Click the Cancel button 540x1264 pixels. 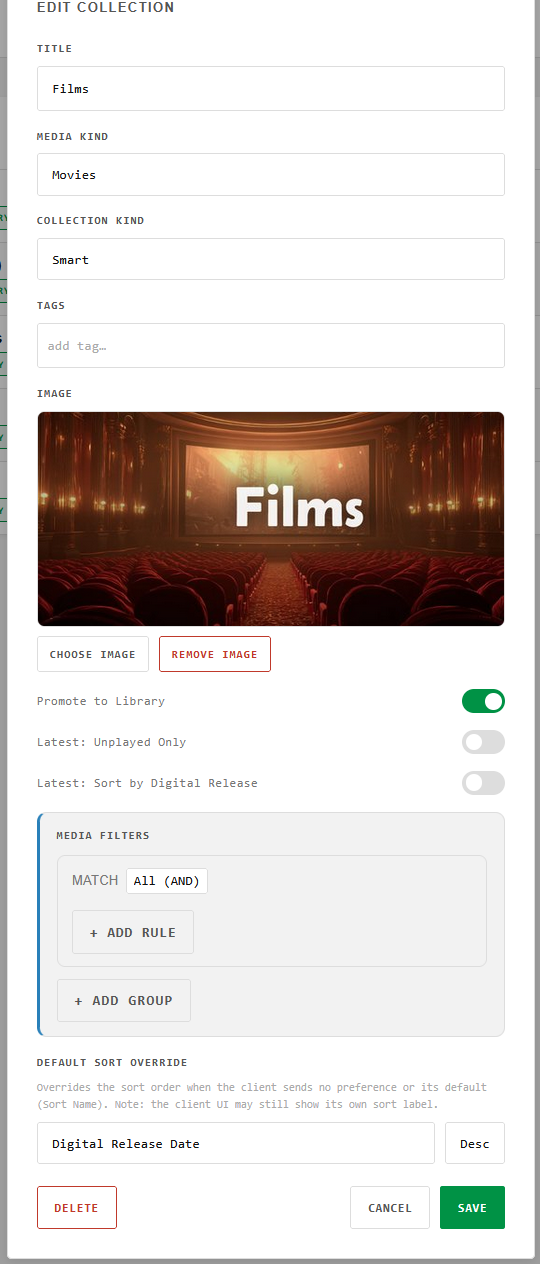pyautogui.click(x=390, y=1207)
